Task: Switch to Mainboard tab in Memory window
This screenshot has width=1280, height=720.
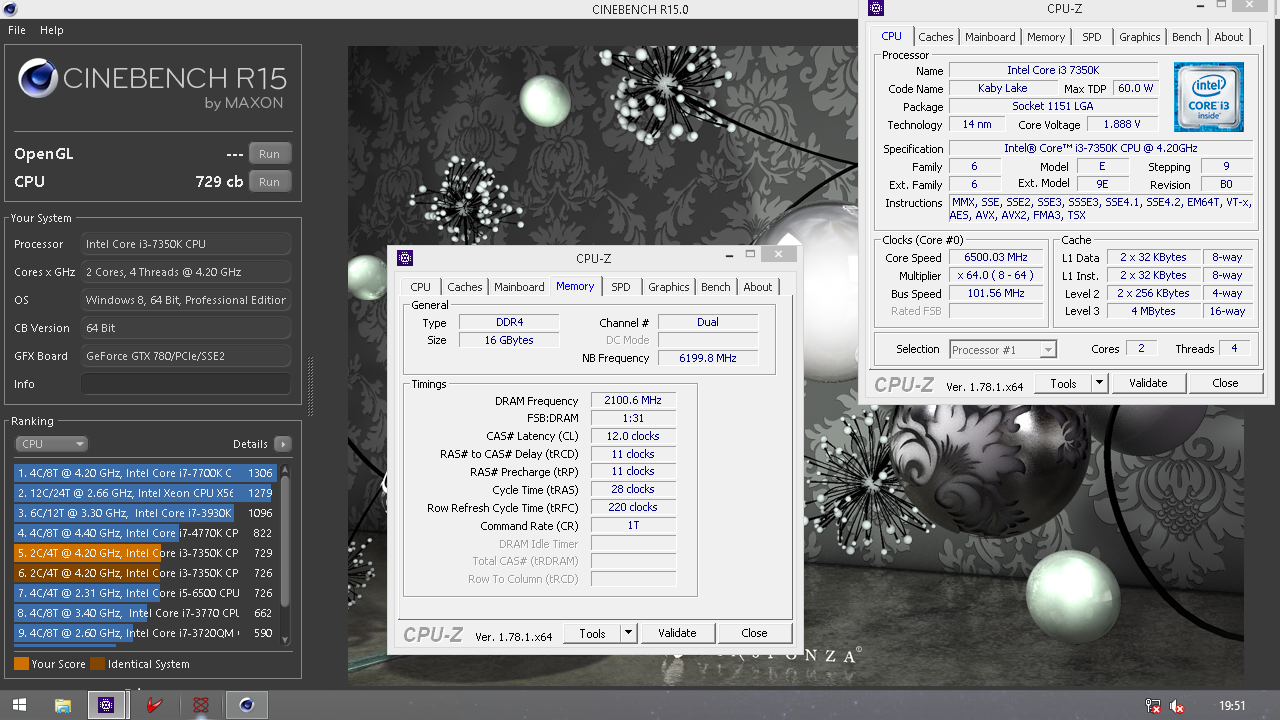Action: pyautogui.click(x=519, y=287)
